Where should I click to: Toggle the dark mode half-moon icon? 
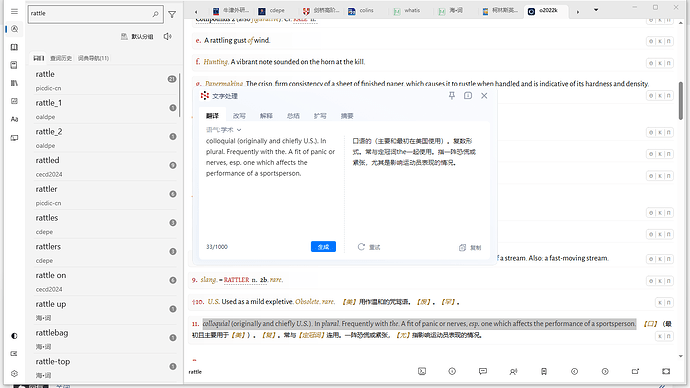click(14, 336)
